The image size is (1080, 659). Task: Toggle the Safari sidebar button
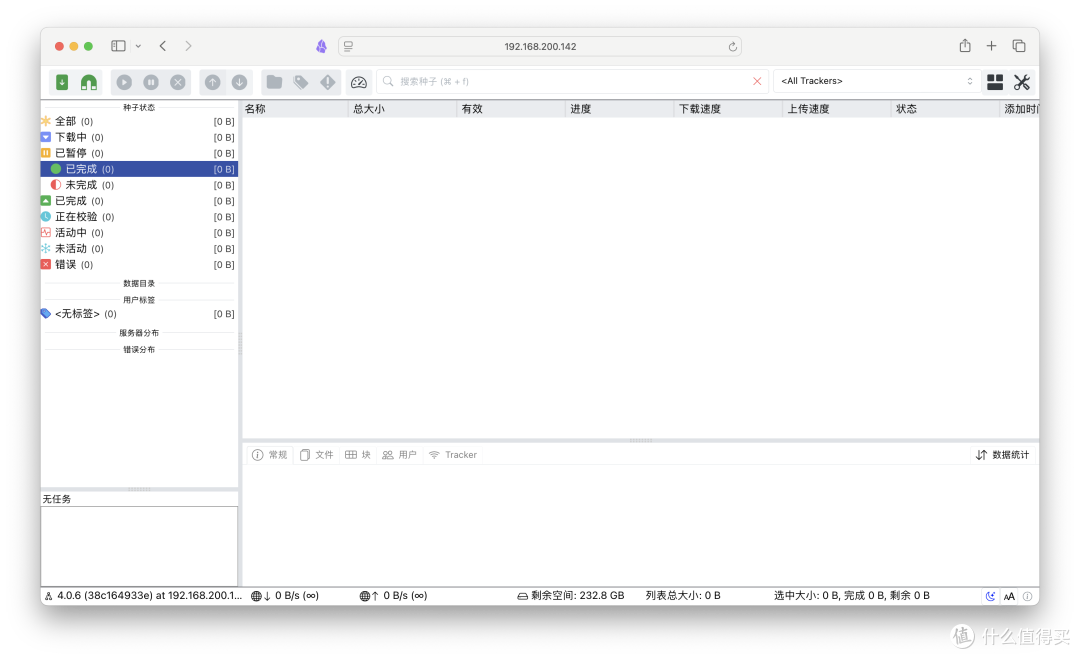point(118,46)
